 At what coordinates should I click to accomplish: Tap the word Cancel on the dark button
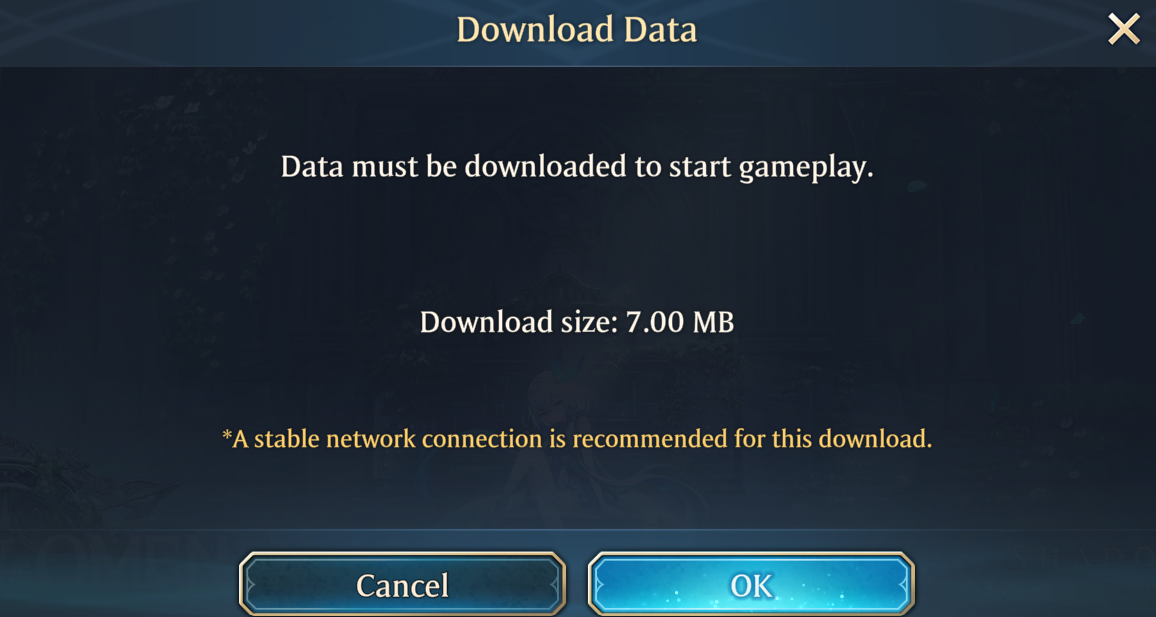[403, 586]
